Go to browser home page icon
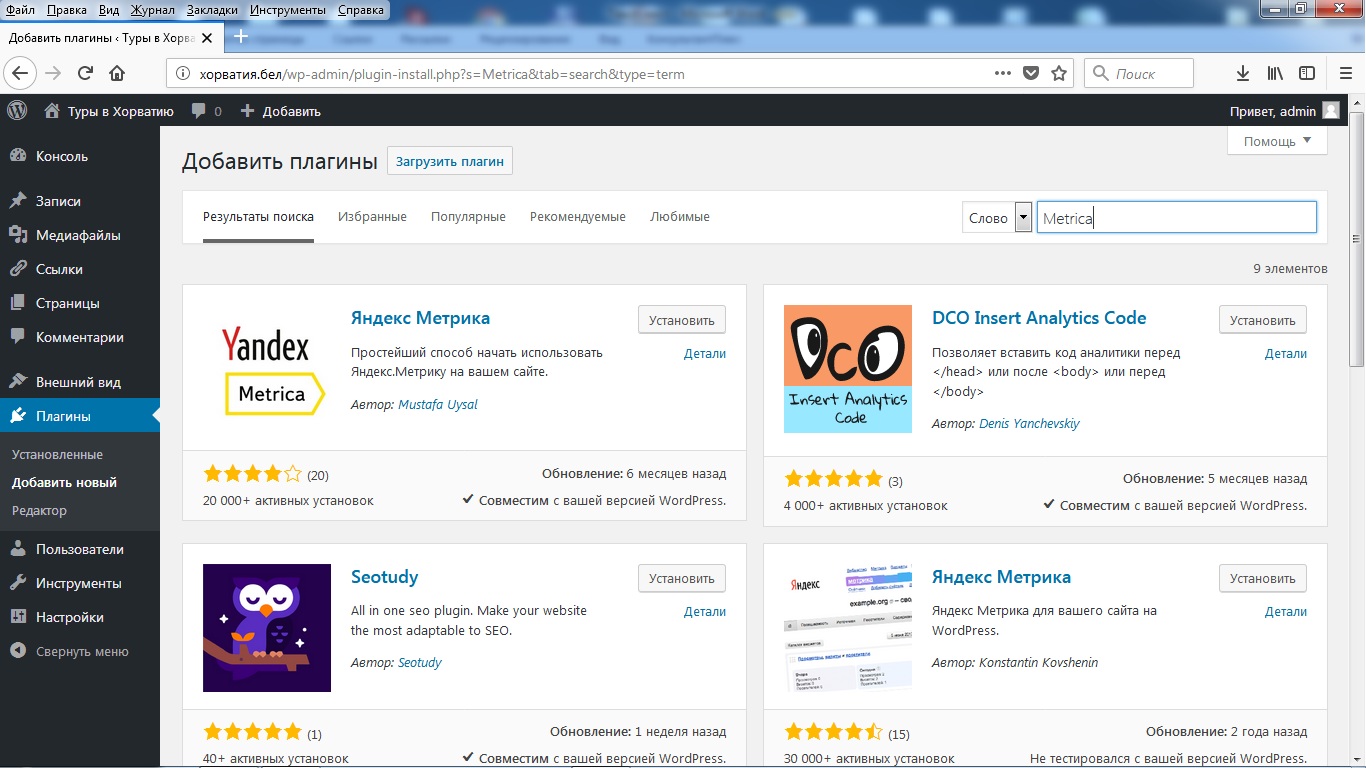 coord(117,73)
